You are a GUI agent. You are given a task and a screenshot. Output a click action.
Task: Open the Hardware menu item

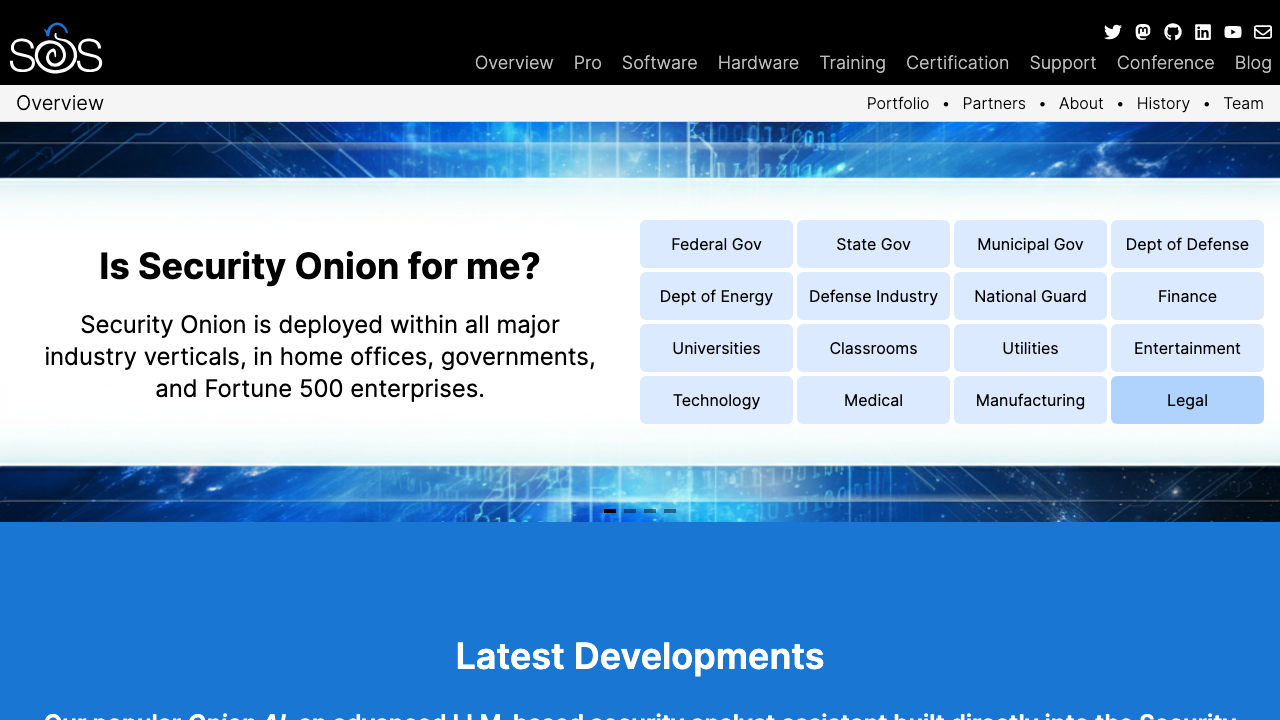click(x=758, y=63)
